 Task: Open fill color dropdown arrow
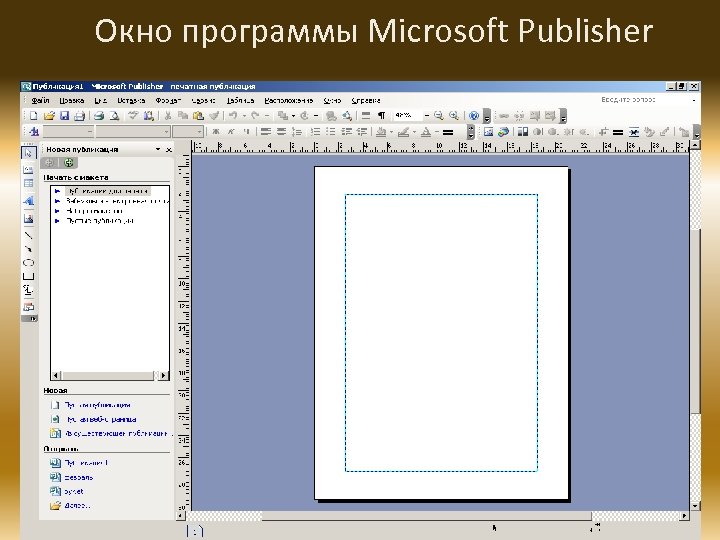(x=391, y=132)
